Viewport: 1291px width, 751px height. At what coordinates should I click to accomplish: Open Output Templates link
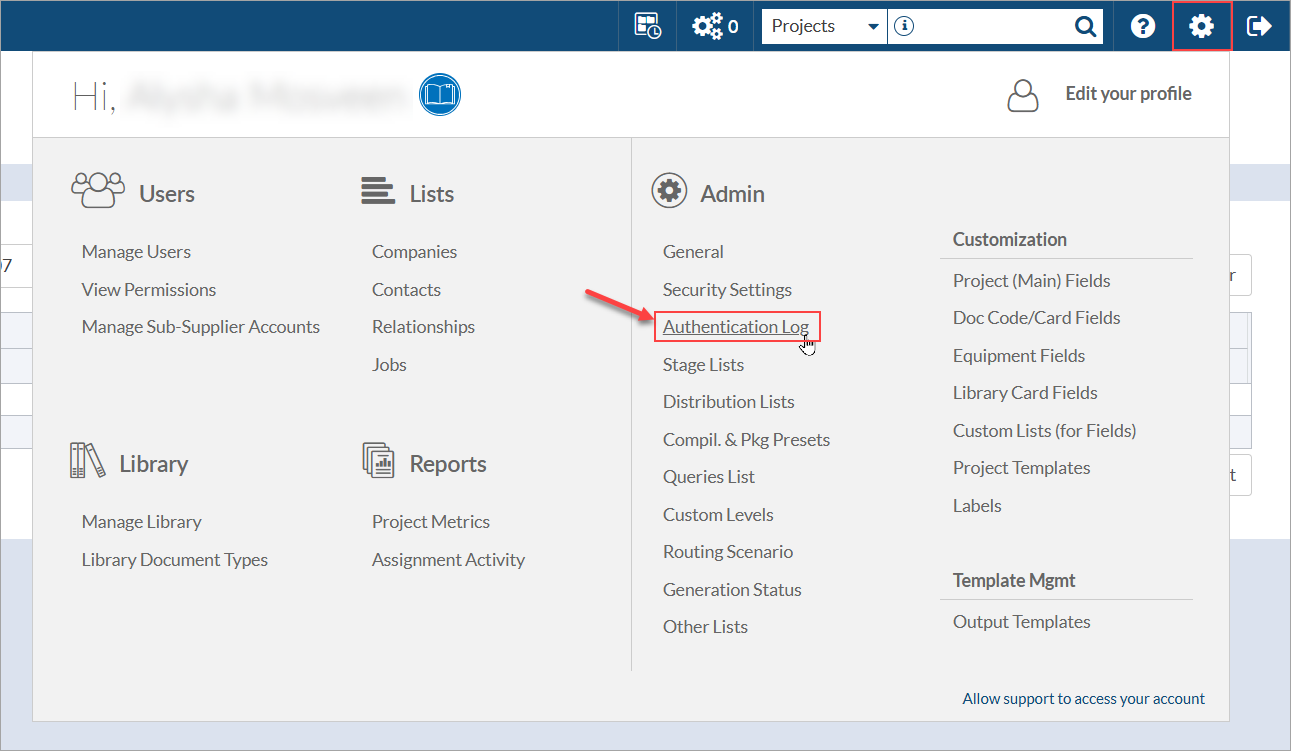click(1021, 622)
